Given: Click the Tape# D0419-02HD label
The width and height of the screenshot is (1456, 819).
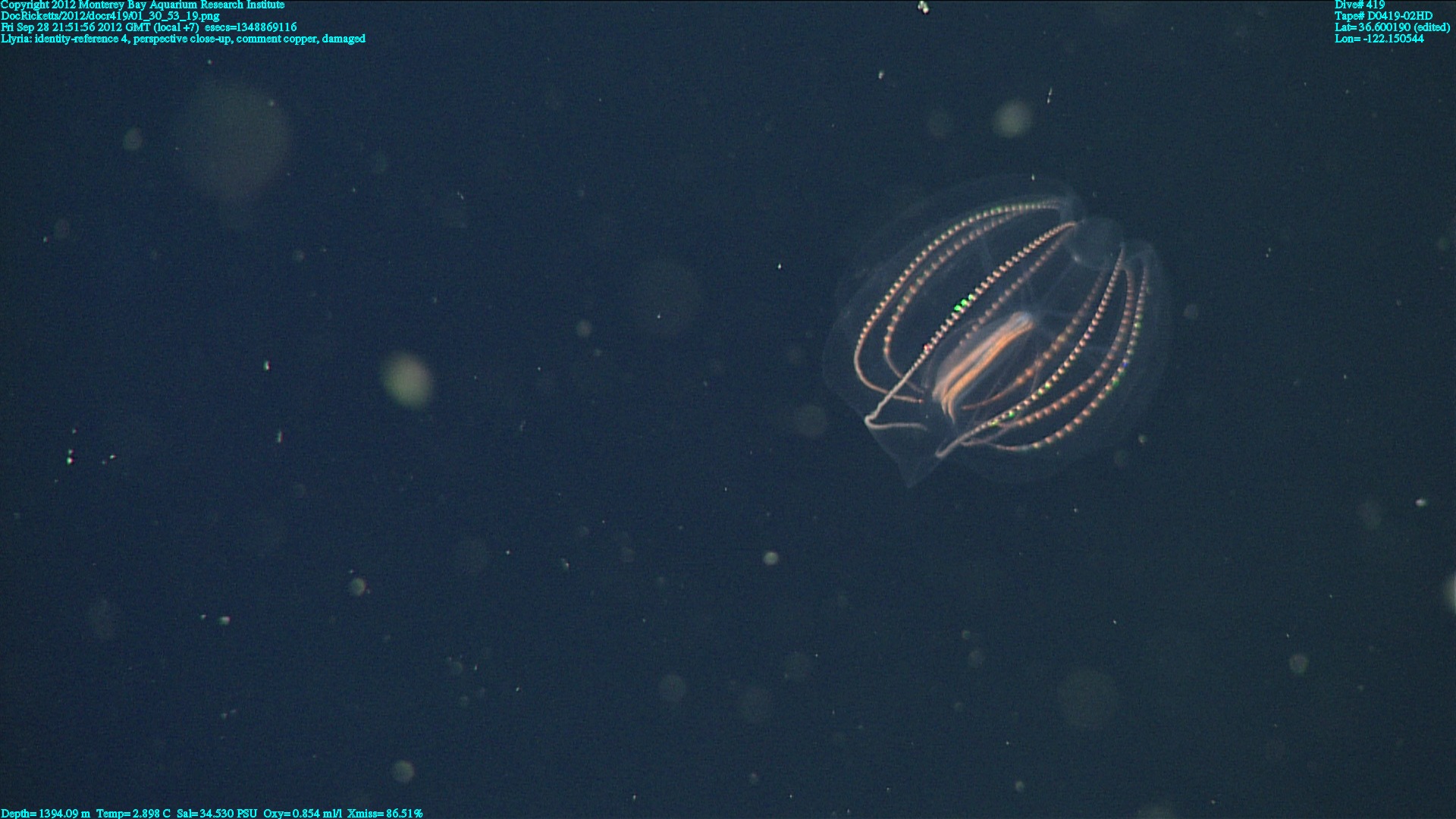Looking at the screenshot, I should point(1383,16).
